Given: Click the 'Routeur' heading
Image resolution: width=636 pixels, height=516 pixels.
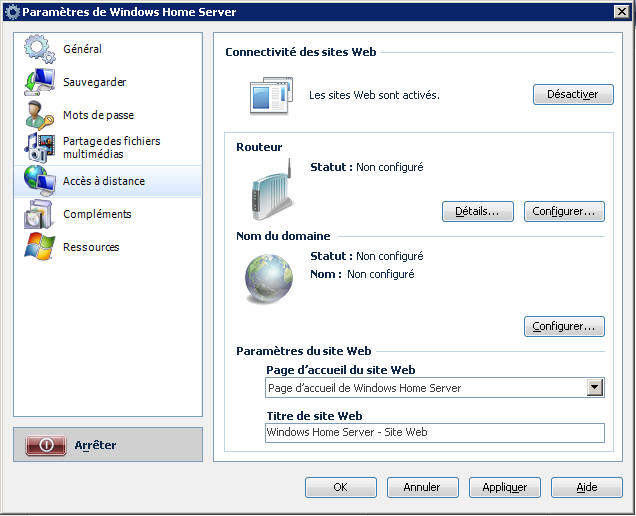Looking at the screenshot, I should 259,147.
